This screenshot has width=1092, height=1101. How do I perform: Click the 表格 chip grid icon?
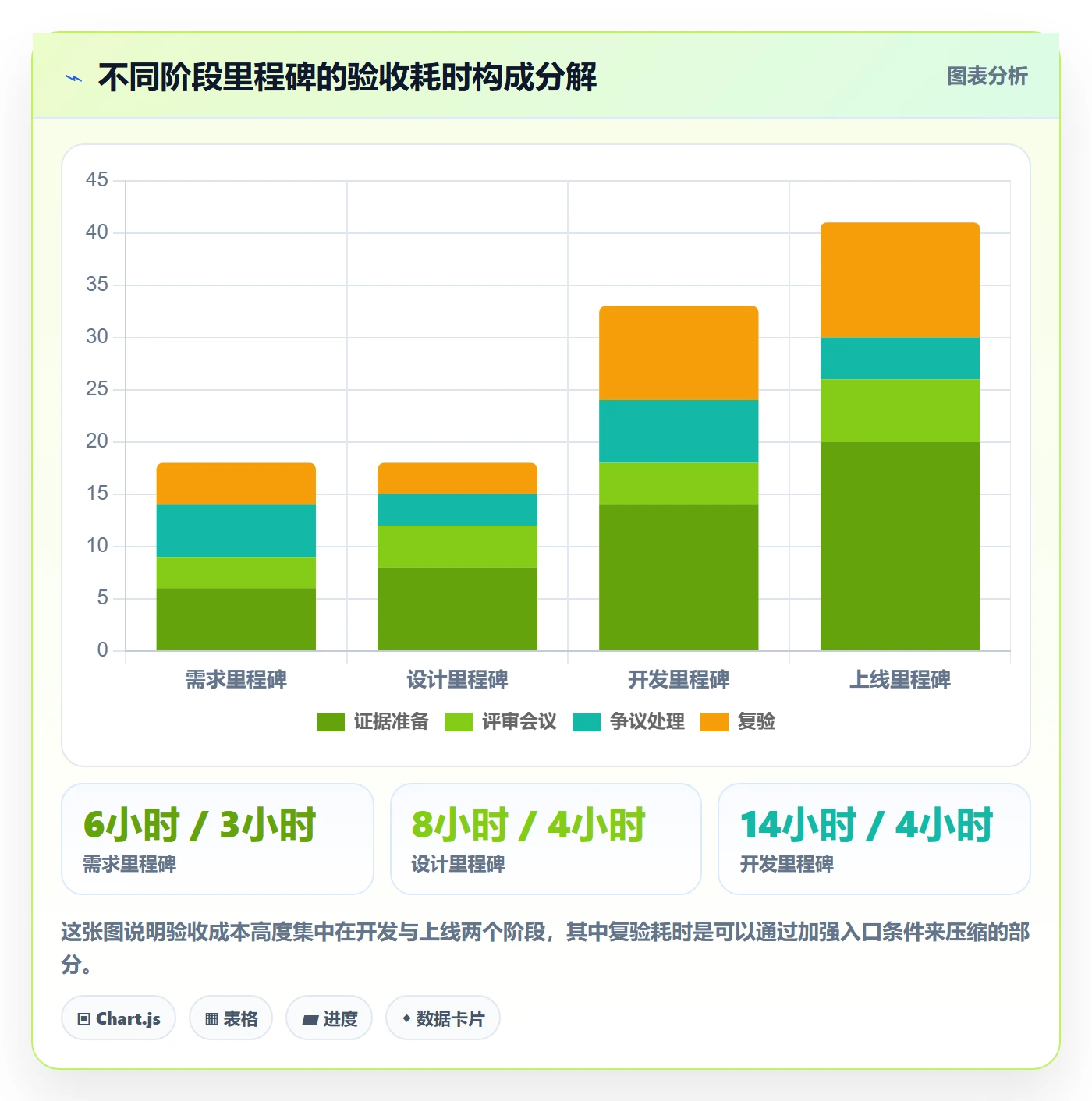211,1019
